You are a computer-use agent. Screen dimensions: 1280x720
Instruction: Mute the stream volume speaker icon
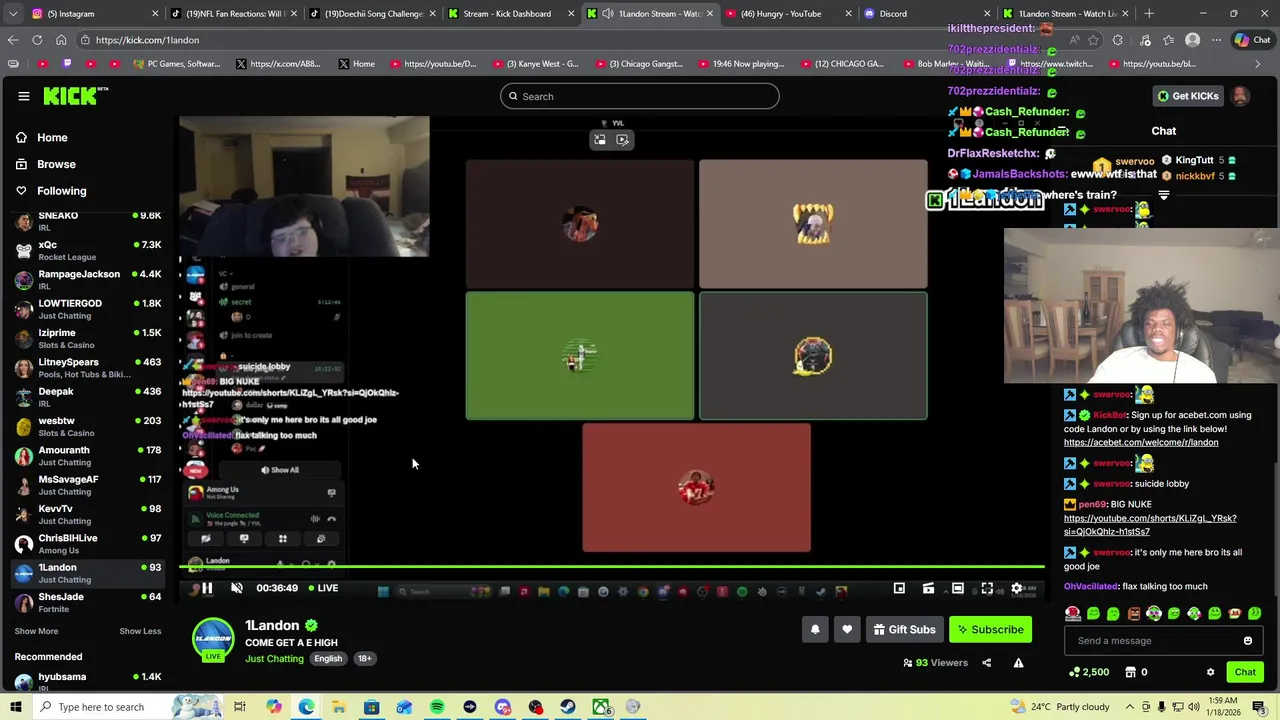(x=237, y=588)
